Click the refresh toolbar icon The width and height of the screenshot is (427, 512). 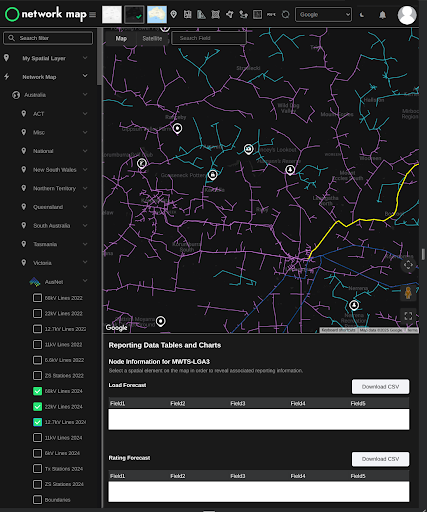point(285,14)
